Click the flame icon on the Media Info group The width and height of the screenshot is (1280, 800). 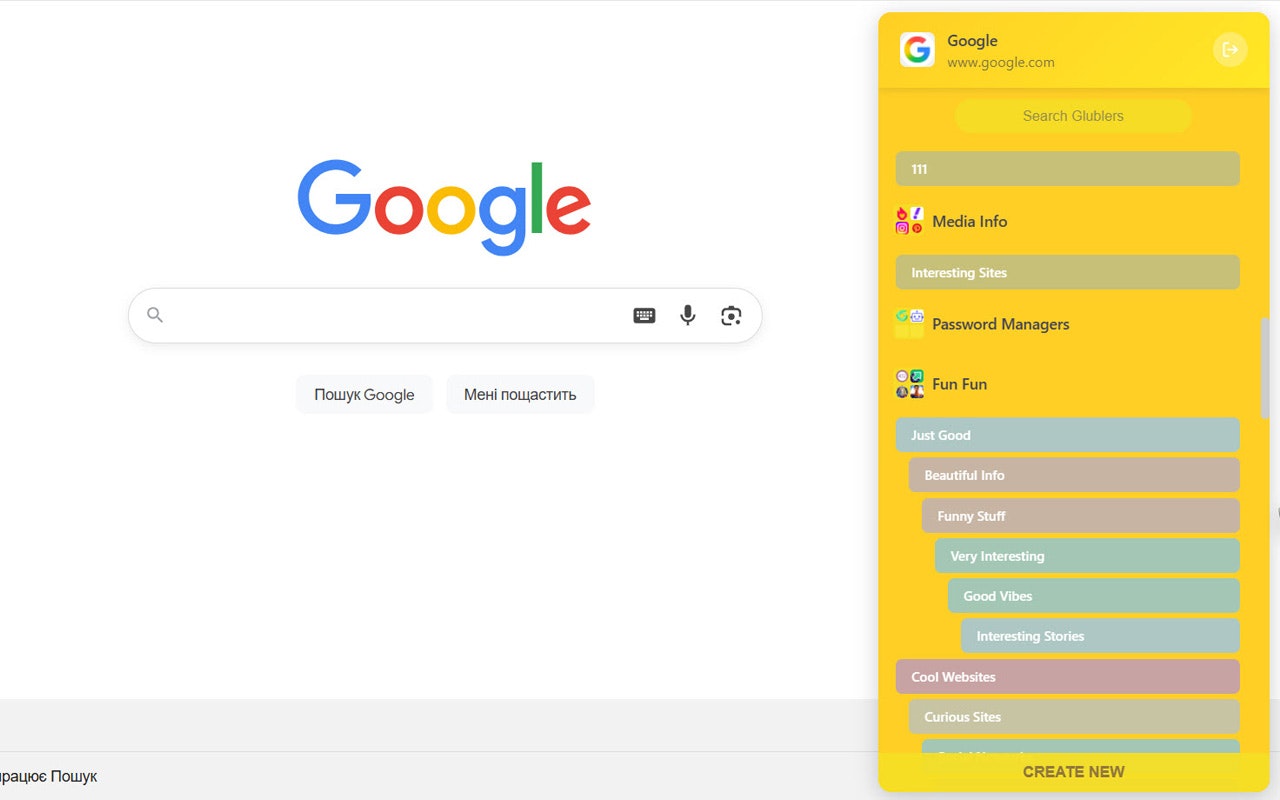point(901,212)
